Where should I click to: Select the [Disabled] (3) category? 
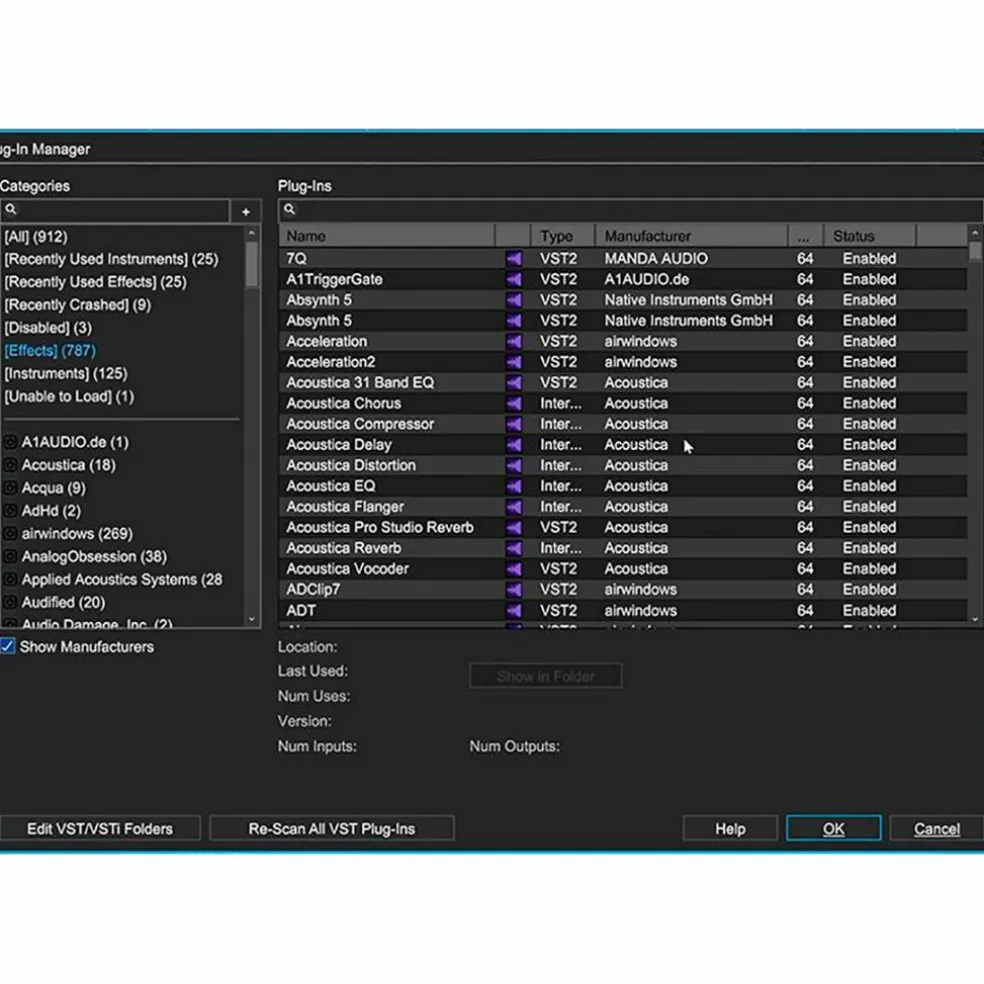48,328
